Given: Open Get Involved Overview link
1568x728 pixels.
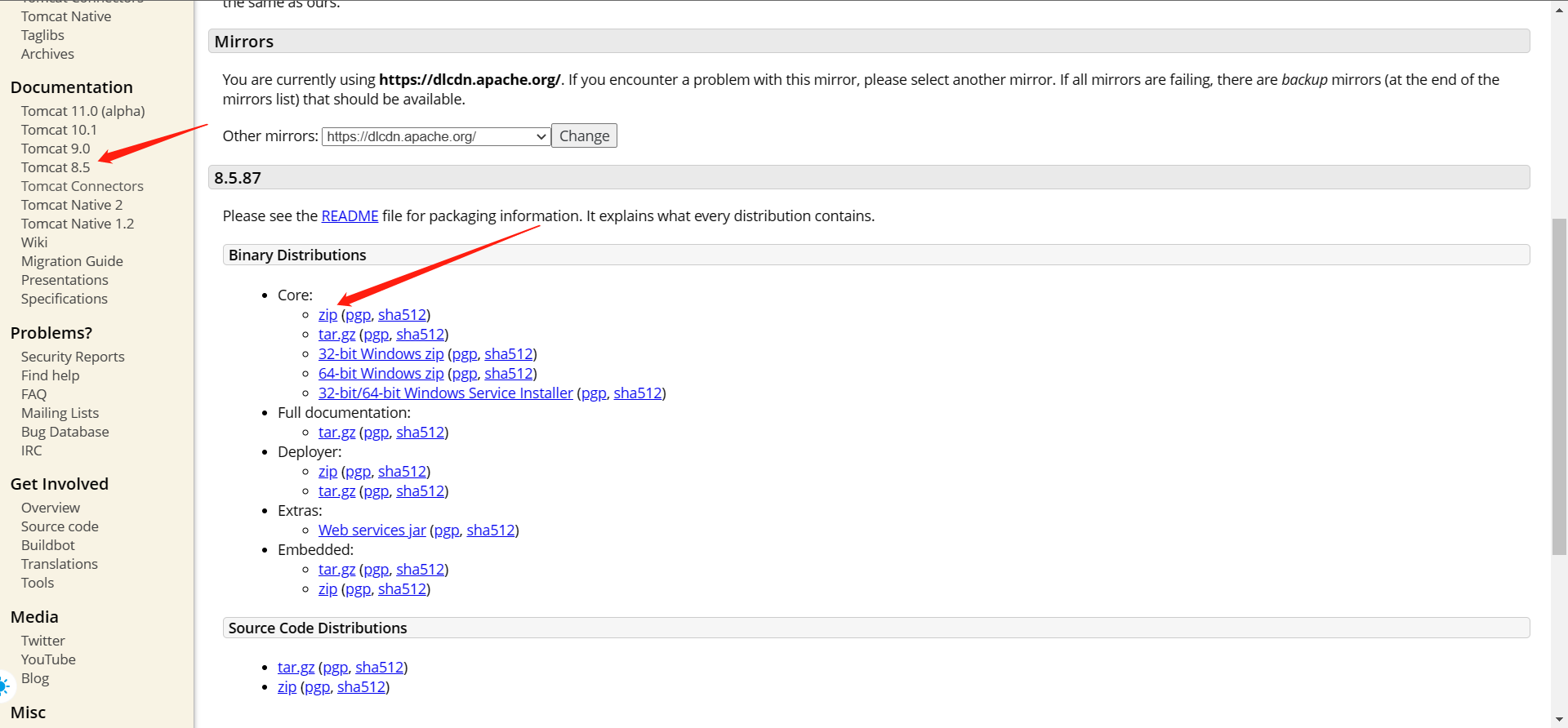Looking at the screenshot, I should (51, 508).
